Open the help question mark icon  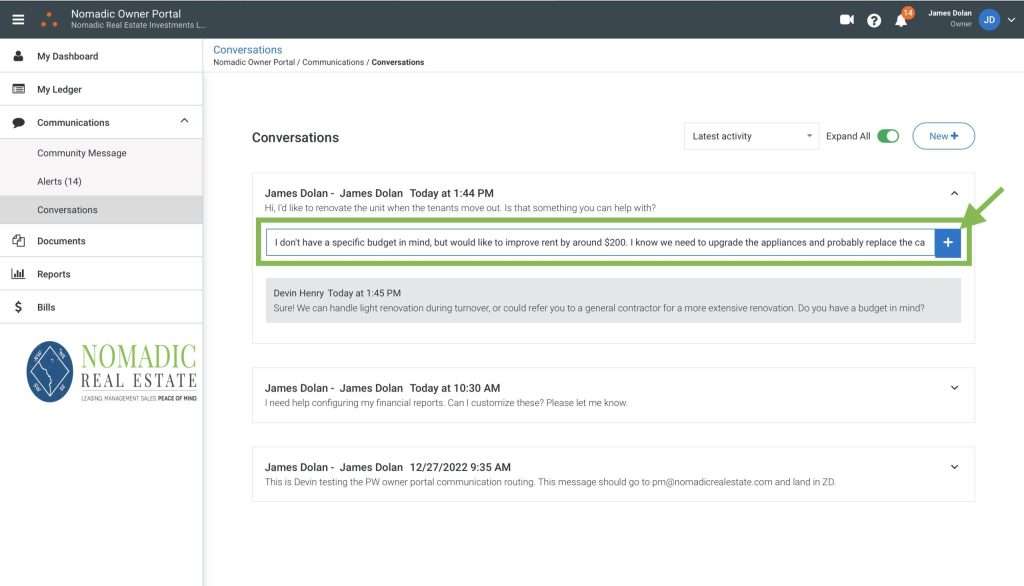pyautogui.click(x=874, y=20)
